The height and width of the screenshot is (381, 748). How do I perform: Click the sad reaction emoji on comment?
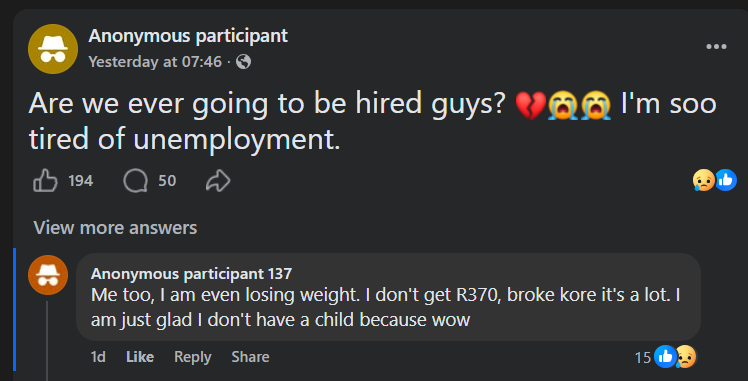click(686, 357)
